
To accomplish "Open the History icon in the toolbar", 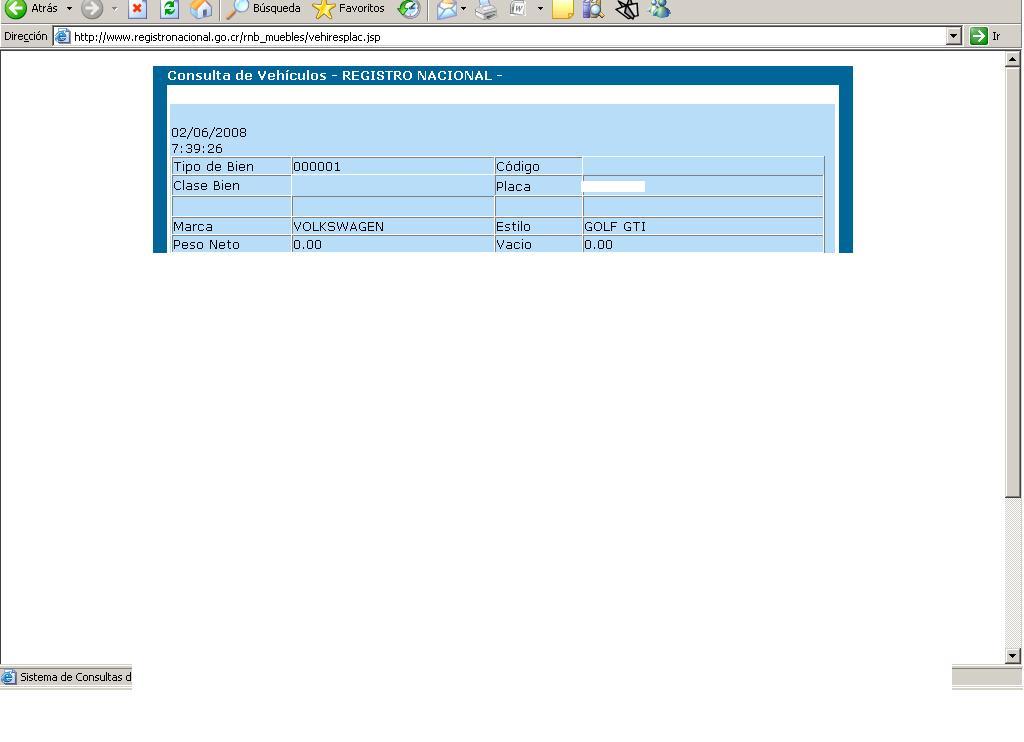I will click(x=409, y=9).
